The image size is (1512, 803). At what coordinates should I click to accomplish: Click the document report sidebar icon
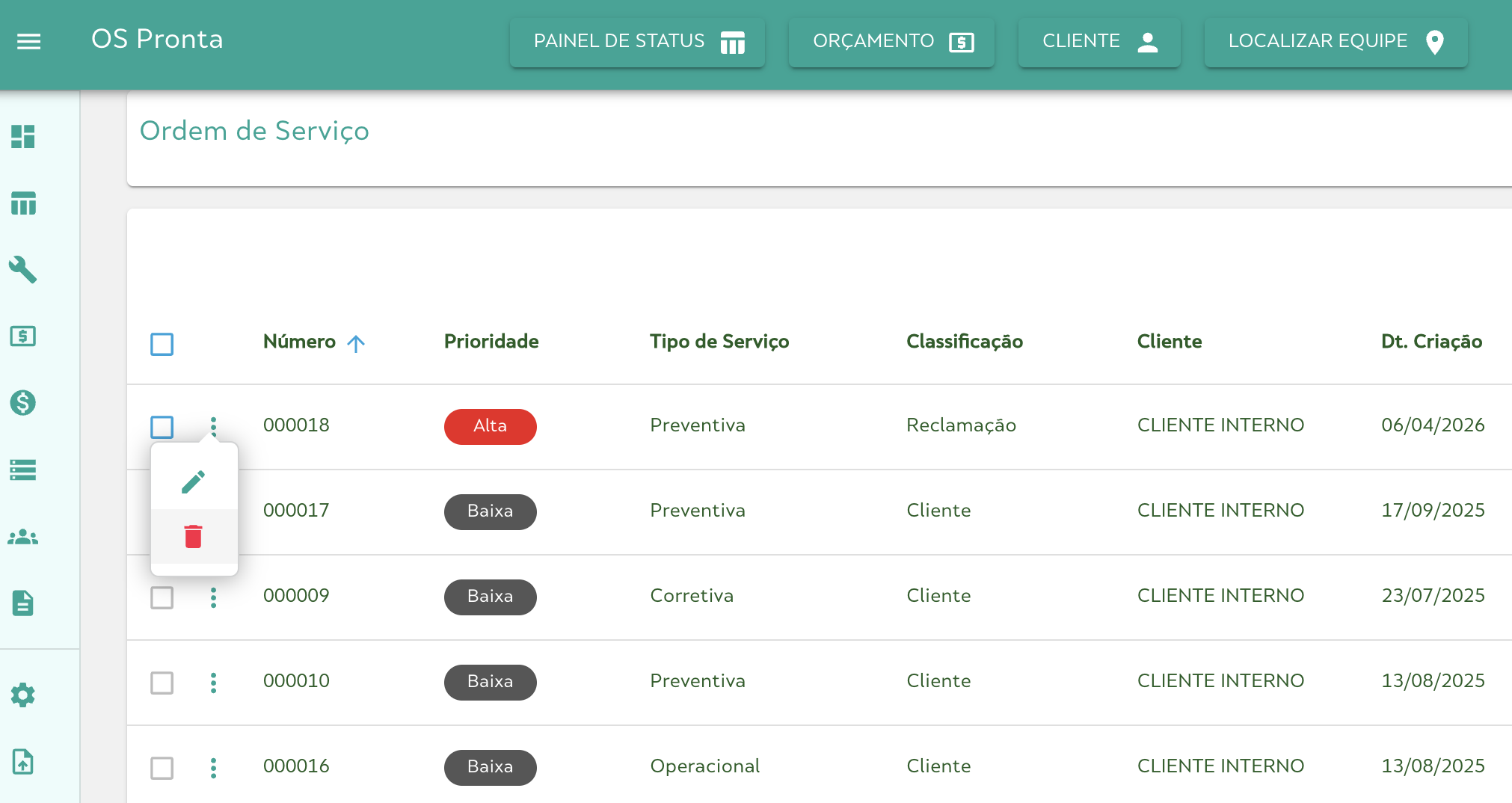tap(23, 603)
